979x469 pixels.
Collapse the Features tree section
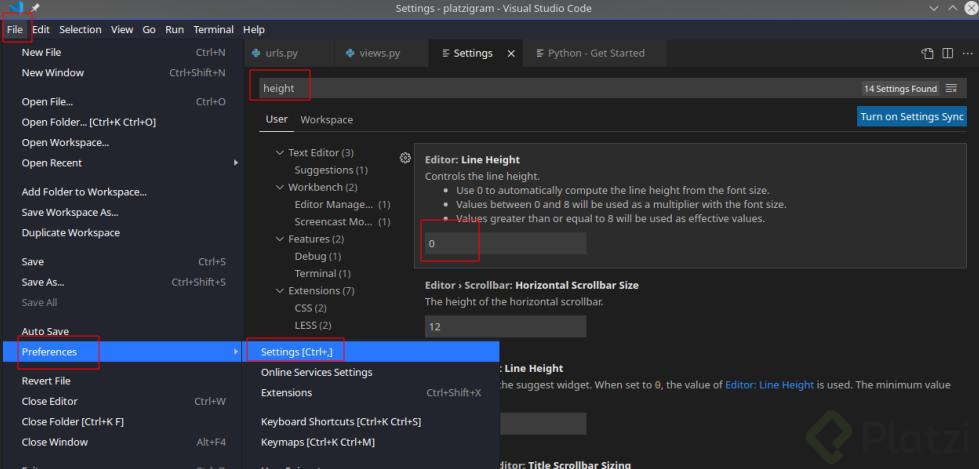point(280,239)
